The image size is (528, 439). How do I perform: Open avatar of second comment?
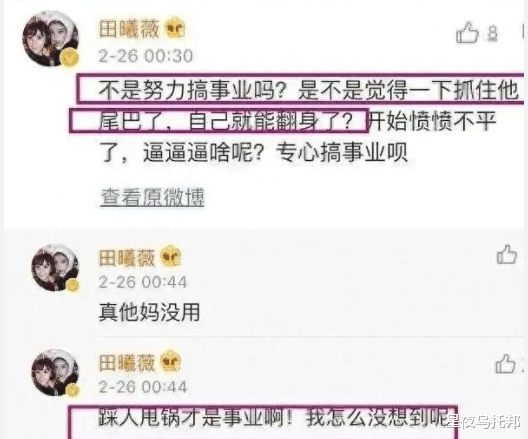point(55,268)
